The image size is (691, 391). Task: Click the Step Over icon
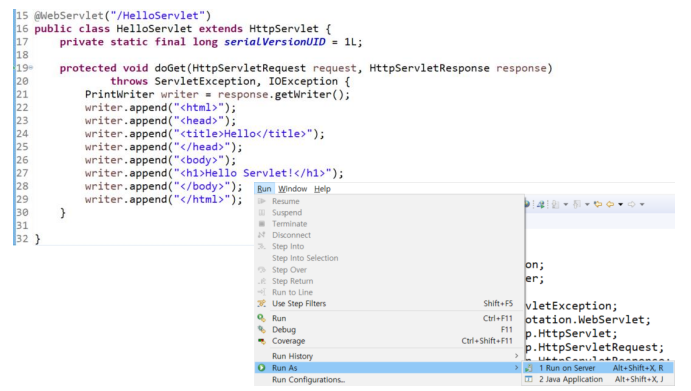click(x=262, y=269)
